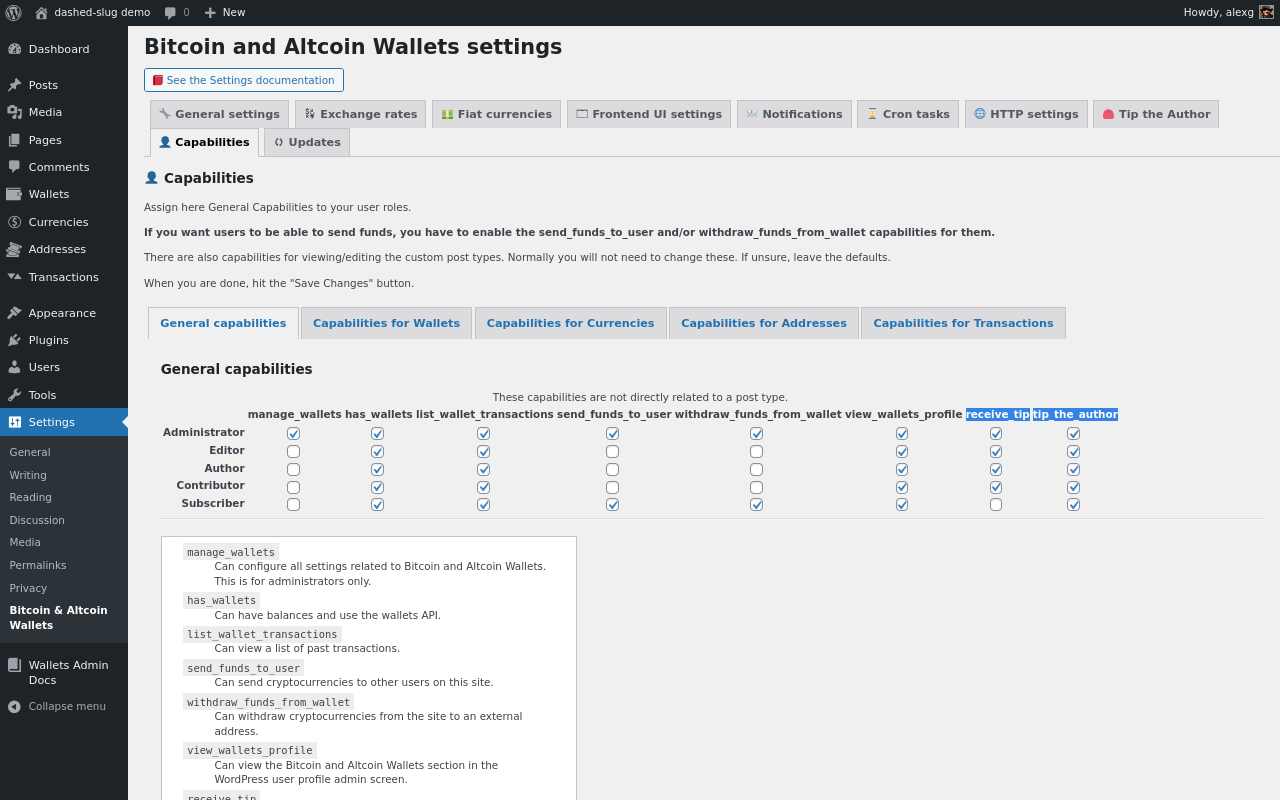Click the Users person icon
Viewport: 1280px width, 800px height.
point(14,367)
